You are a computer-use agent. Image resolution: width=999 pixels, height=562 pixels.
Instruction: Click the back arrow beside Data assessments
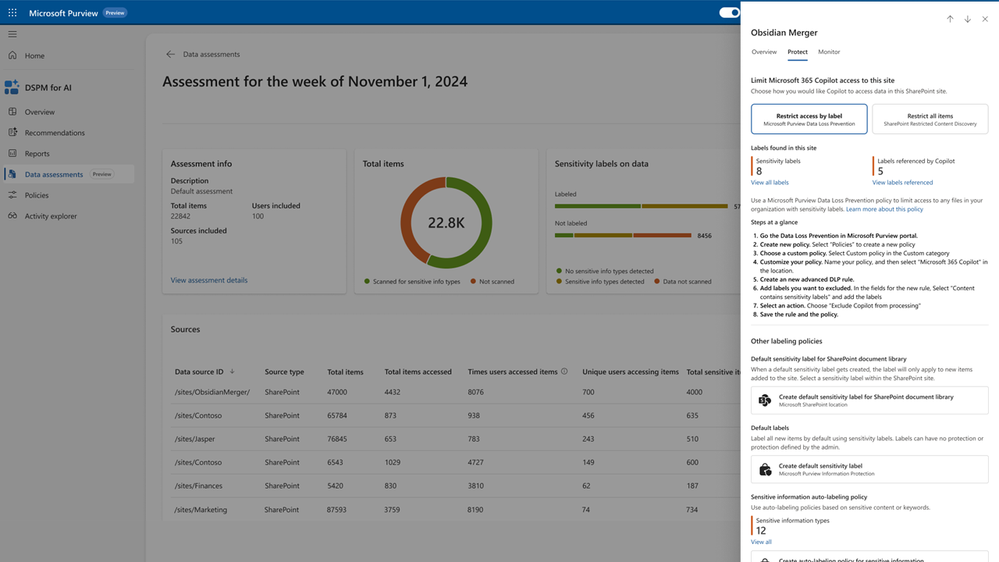click(170, 54)
